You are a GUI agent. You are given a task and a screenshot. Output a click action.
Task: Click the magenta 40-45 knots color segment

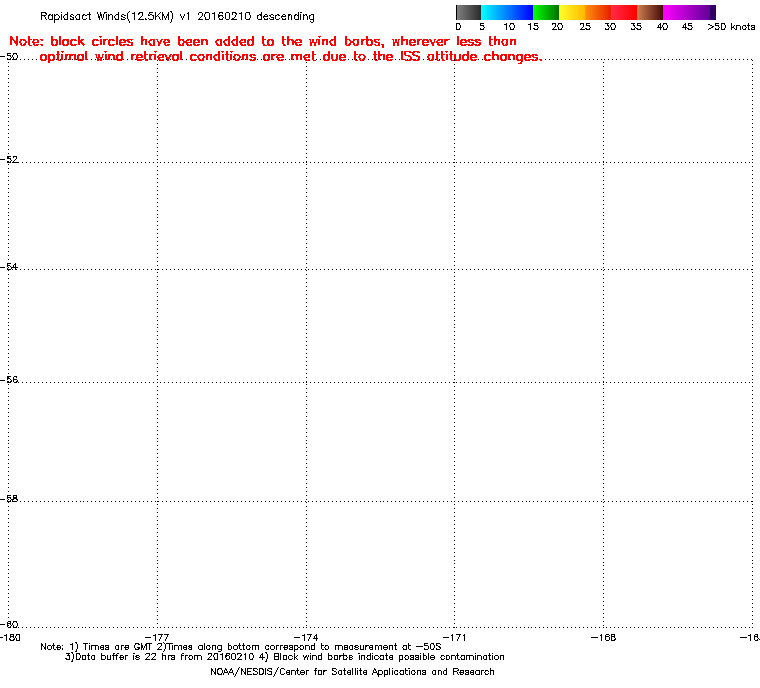[x=676, y=13]
